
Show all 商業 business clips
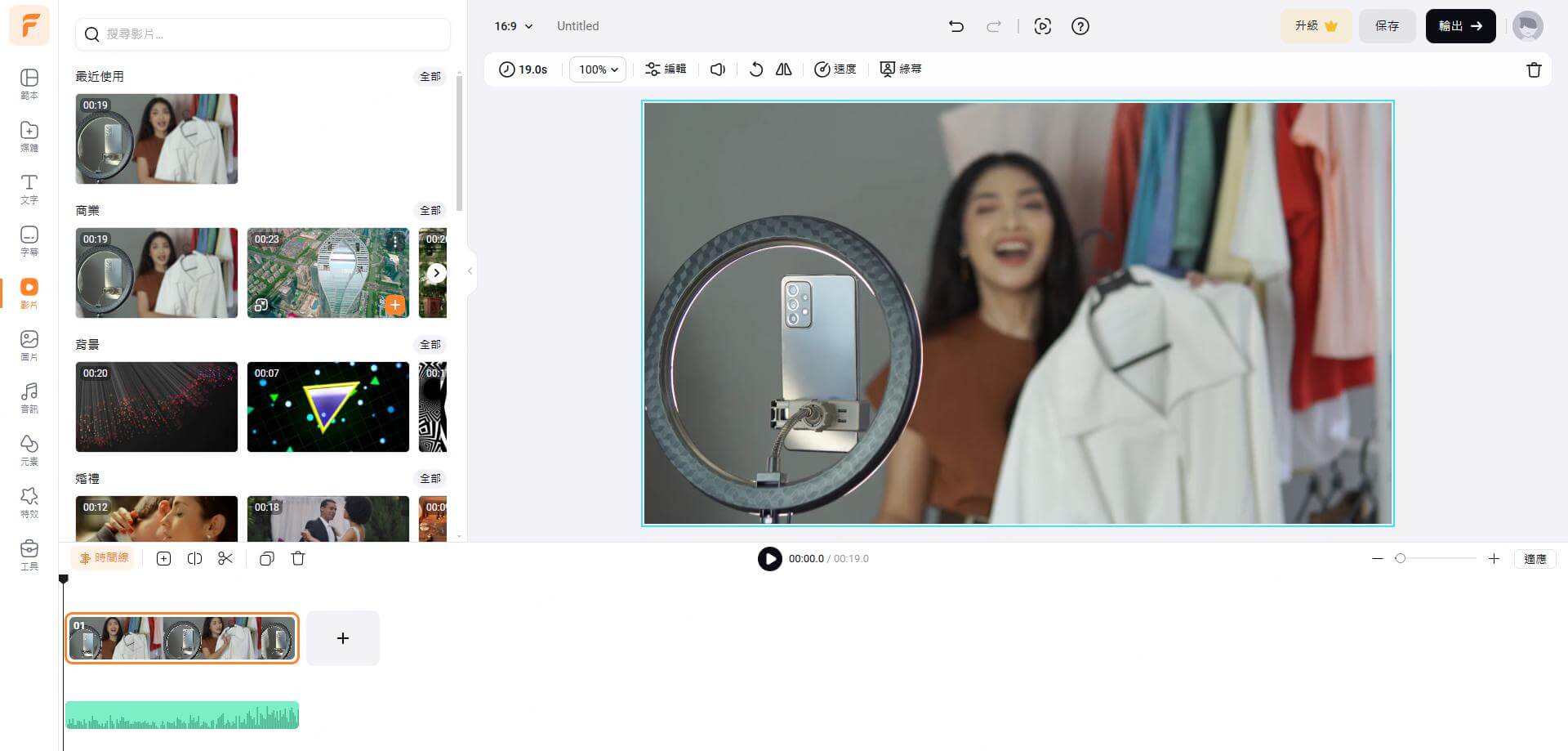tap(430, 211)
